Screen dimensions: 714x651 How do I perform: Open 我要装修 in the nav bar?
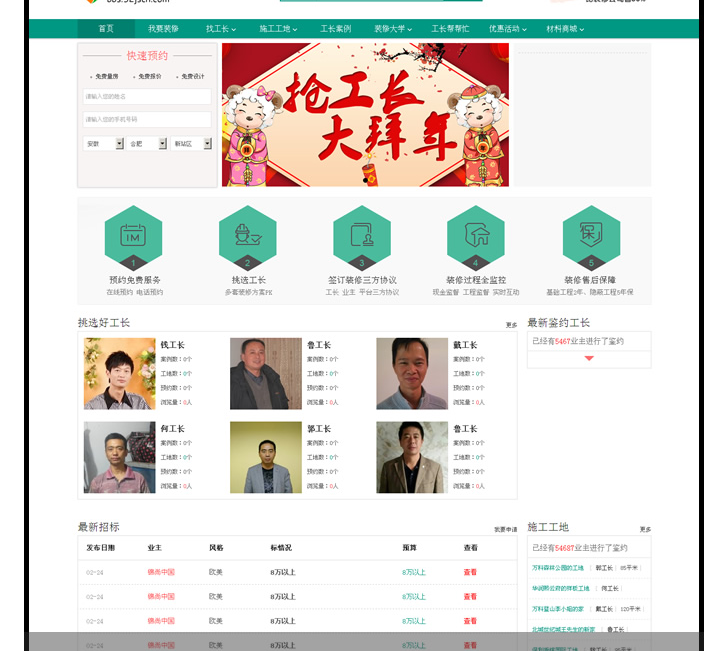[x=163, y=29]
